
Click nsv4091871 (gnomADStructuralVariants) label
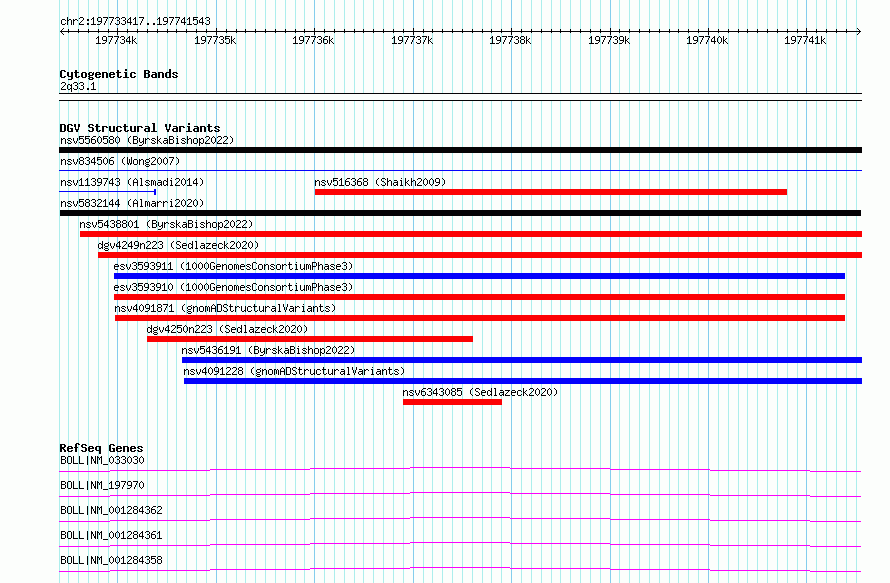pyautogui.click(x=225, y=308)
